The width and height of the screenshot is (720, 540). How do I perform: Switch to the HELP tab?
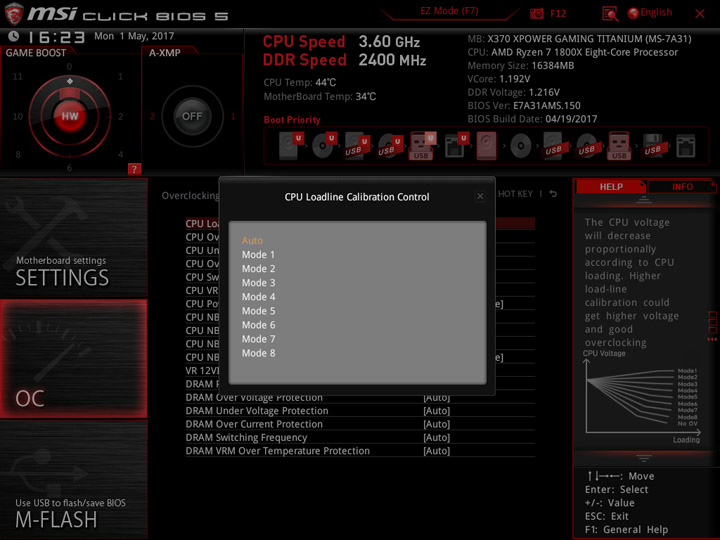coord(611,186)
